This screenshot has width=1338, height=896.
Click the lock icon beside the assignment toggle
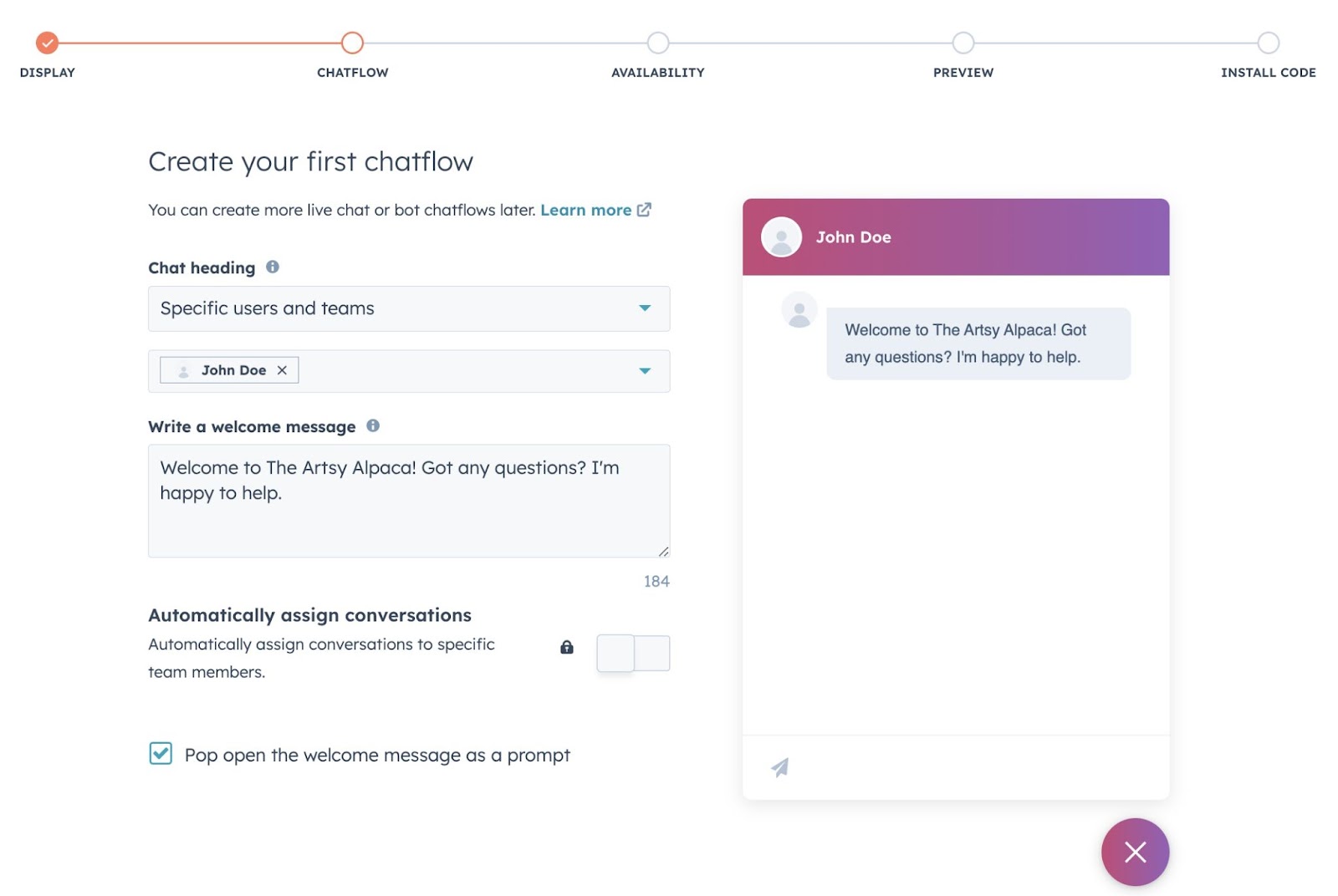coord(567,647)
